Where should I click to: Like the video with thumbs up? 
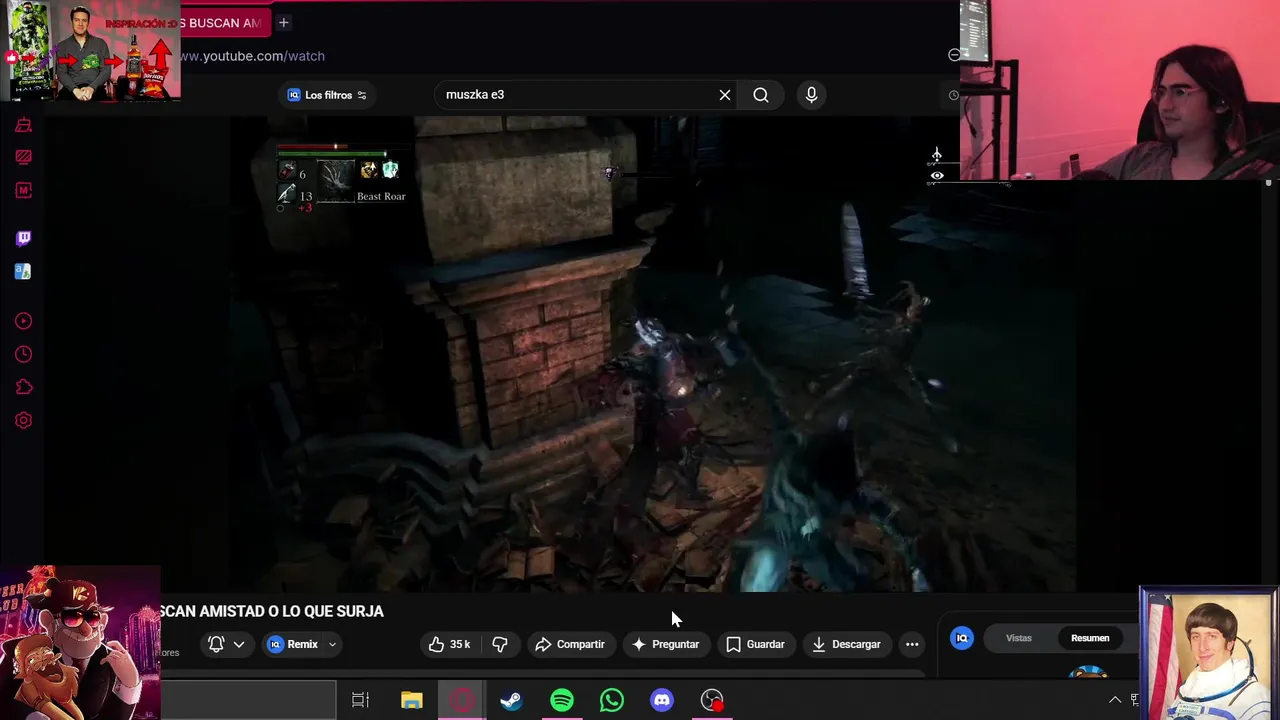(449, 644)
